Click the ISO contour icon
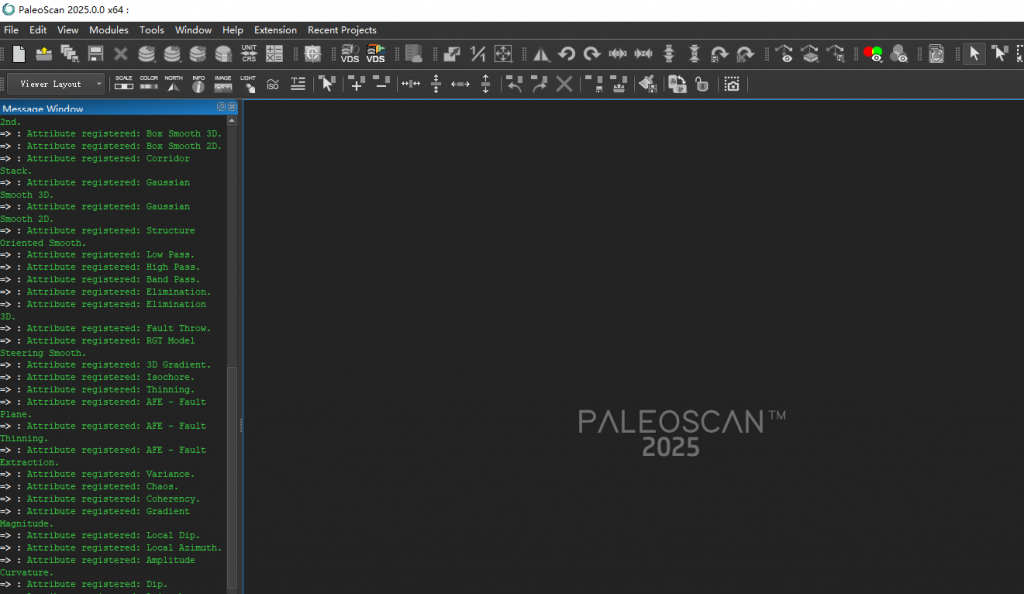This screenshot has width=1024, height=594. [272, 85]
